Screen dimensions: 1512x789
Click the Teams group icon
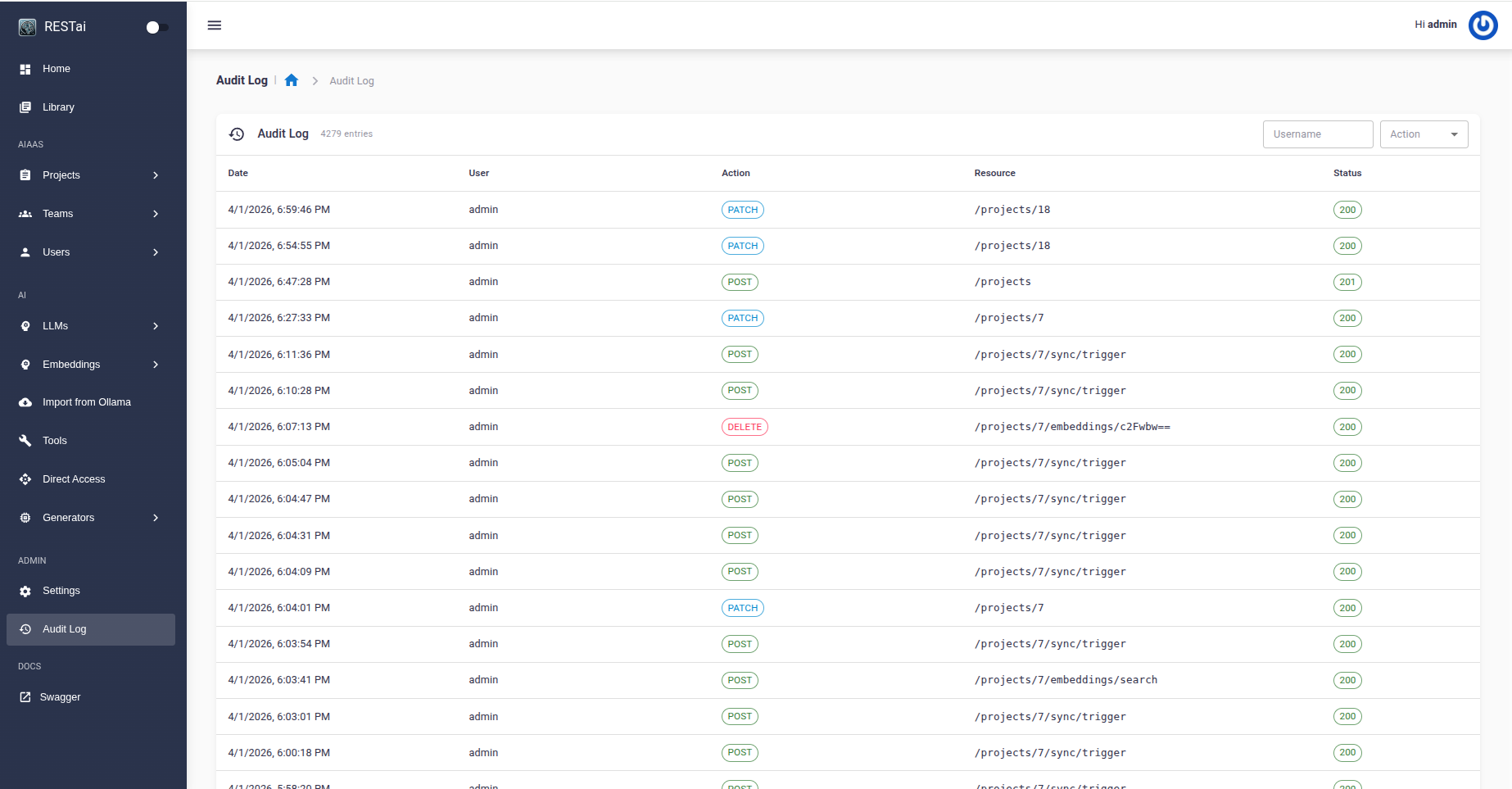tap(25, 214)
